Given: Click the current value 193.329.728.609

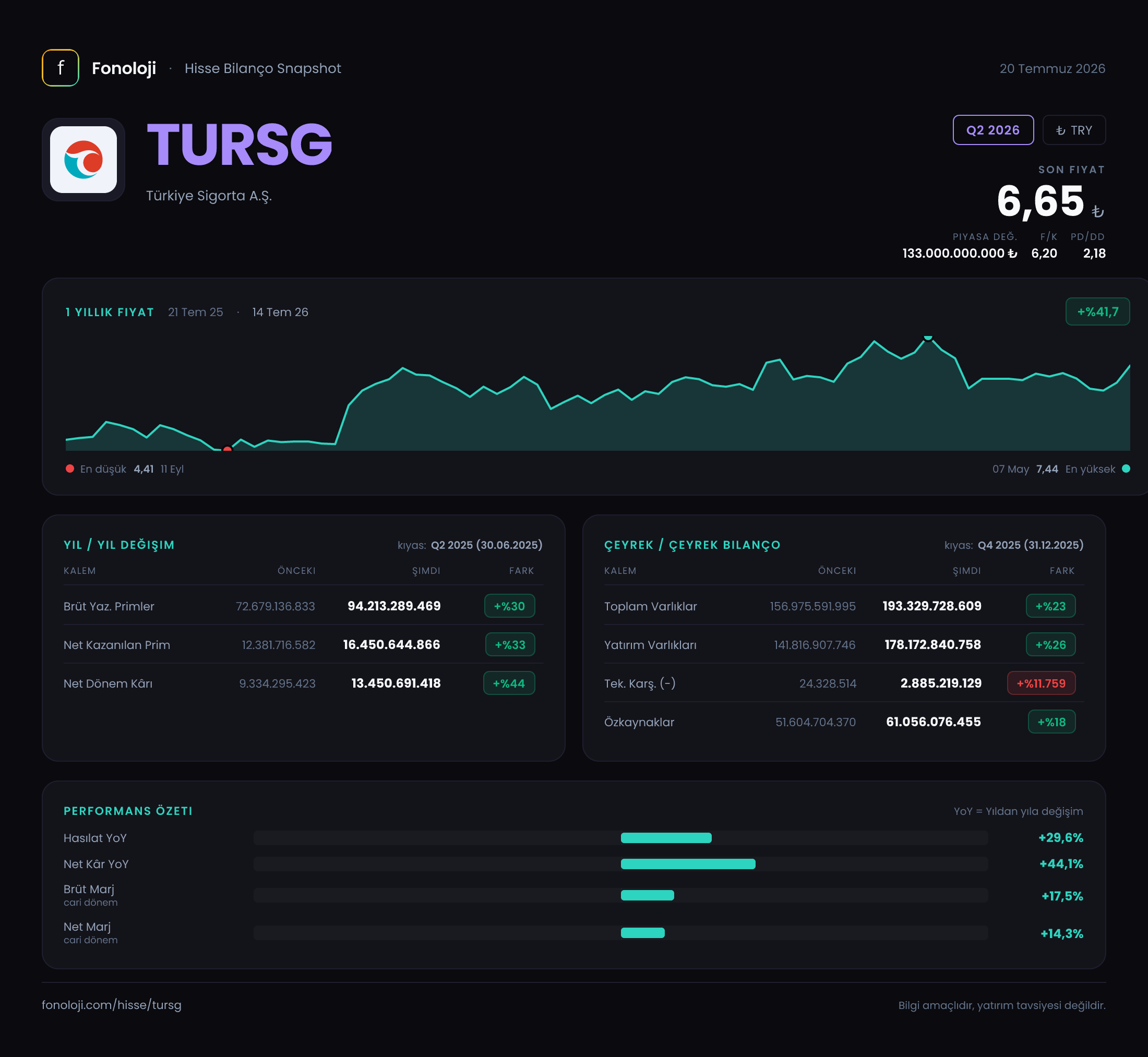Looking at the screenshot, I should pos(932,606).
